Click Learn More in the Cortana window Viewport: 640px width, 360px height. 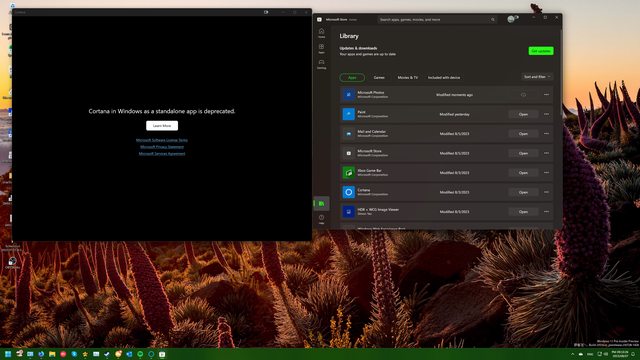[x=162, y=126]
